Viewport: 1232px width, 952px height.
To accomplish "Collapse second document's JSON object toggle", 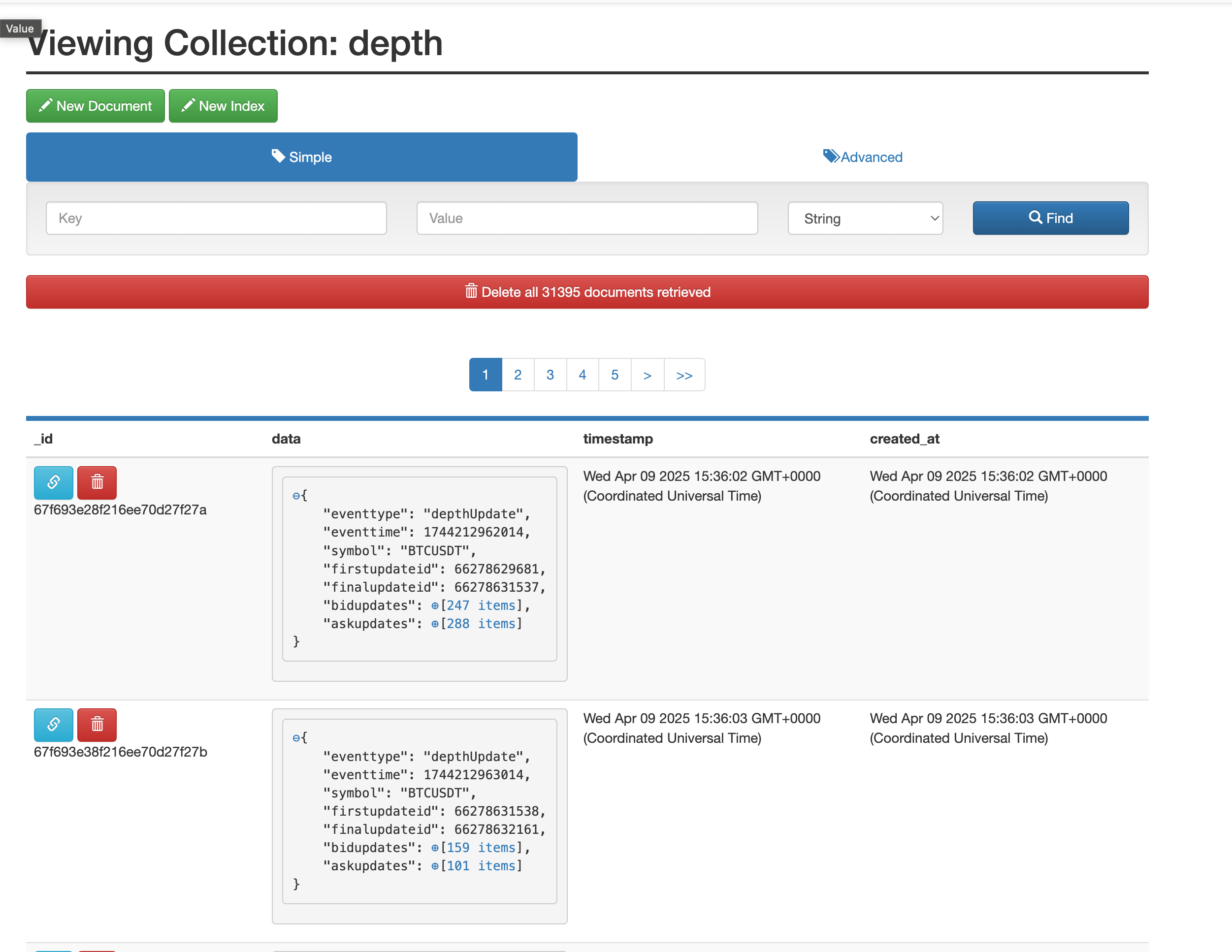I will click(x=295, y=738).
